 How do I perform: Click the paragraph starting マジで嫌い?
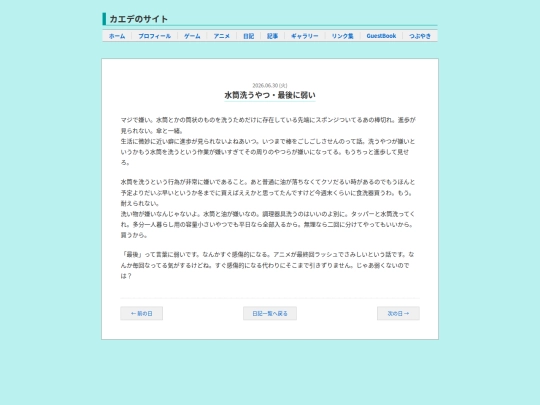268,141
